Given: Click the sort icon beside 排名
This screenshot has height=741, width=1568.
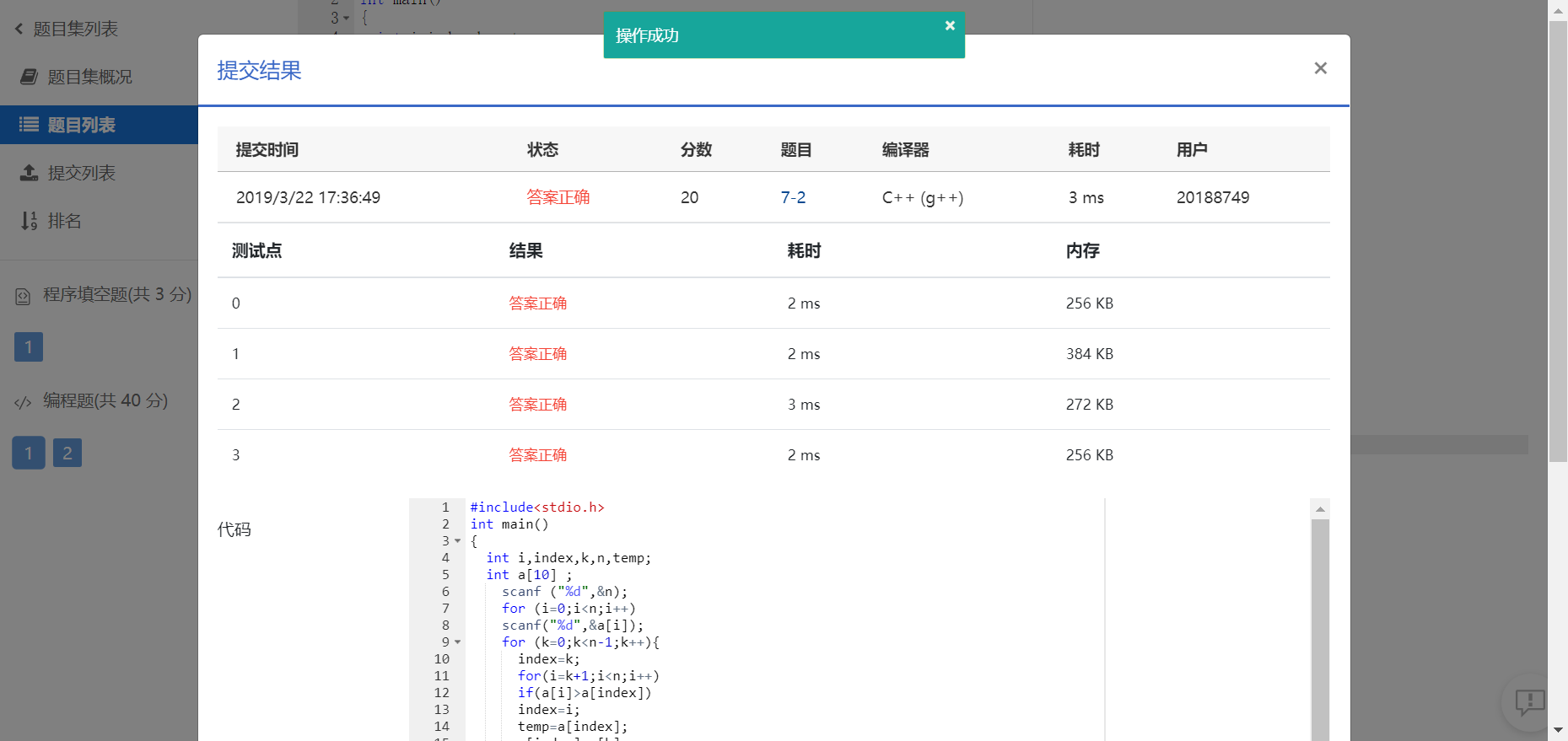Looking at the screenshot, I should click(x=29, y=221).
